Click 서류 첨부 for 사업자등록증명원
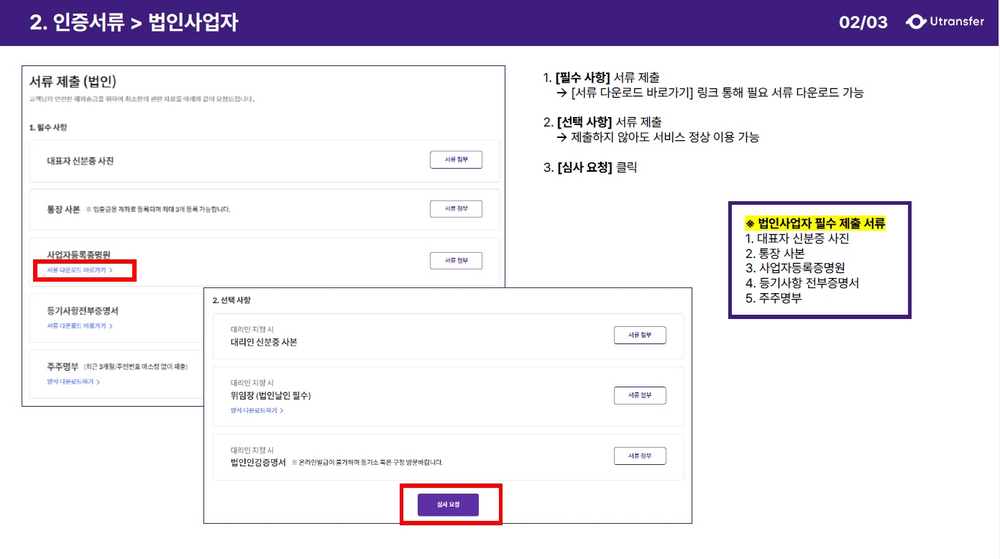1000x559 pixels. point(456,260)
